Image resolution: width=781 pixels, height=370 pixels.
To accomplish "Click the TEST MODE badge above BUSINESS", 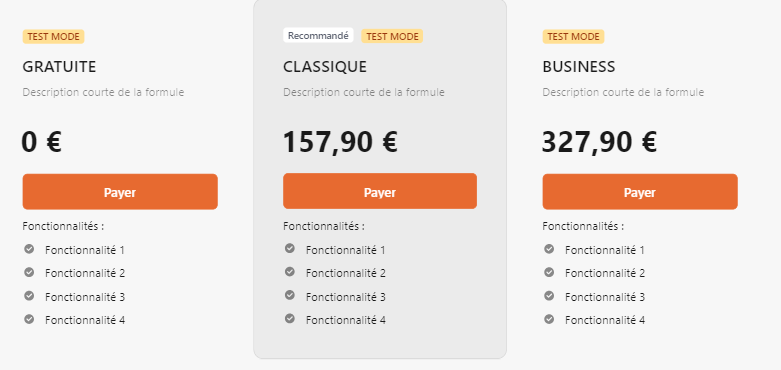I will pos(573,37).
